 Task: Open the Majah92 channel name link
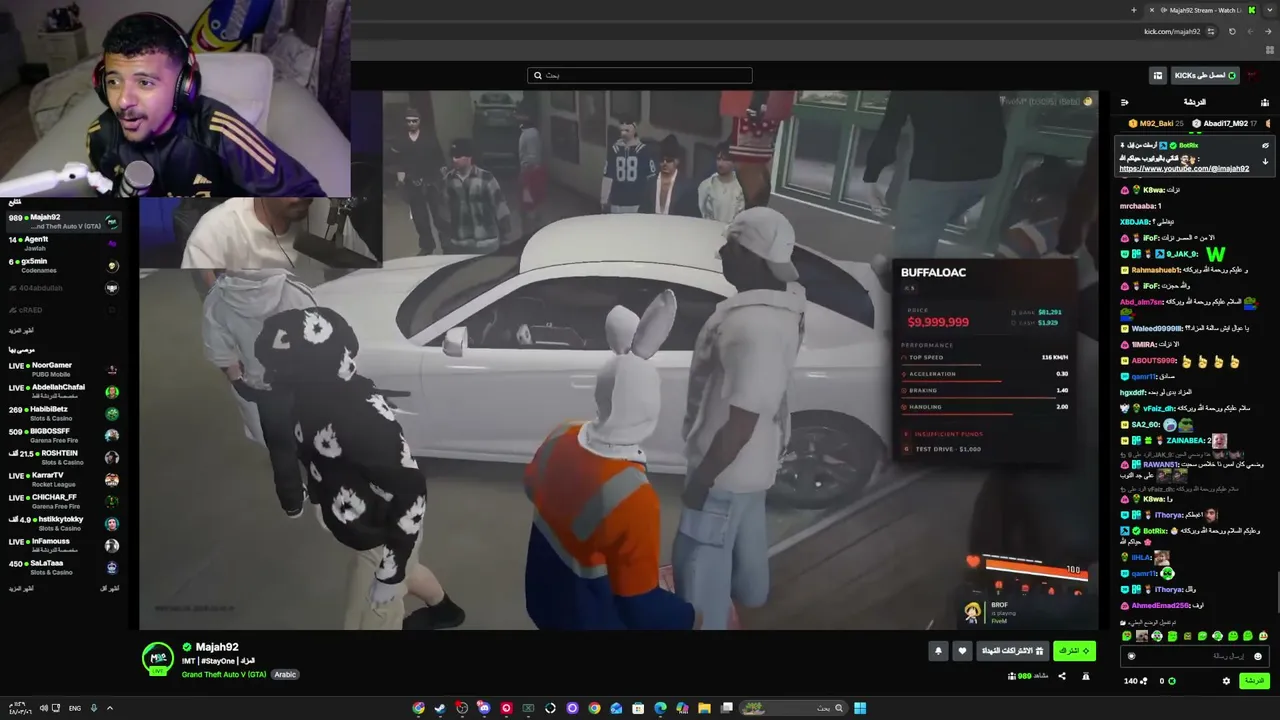pos(217,647)
